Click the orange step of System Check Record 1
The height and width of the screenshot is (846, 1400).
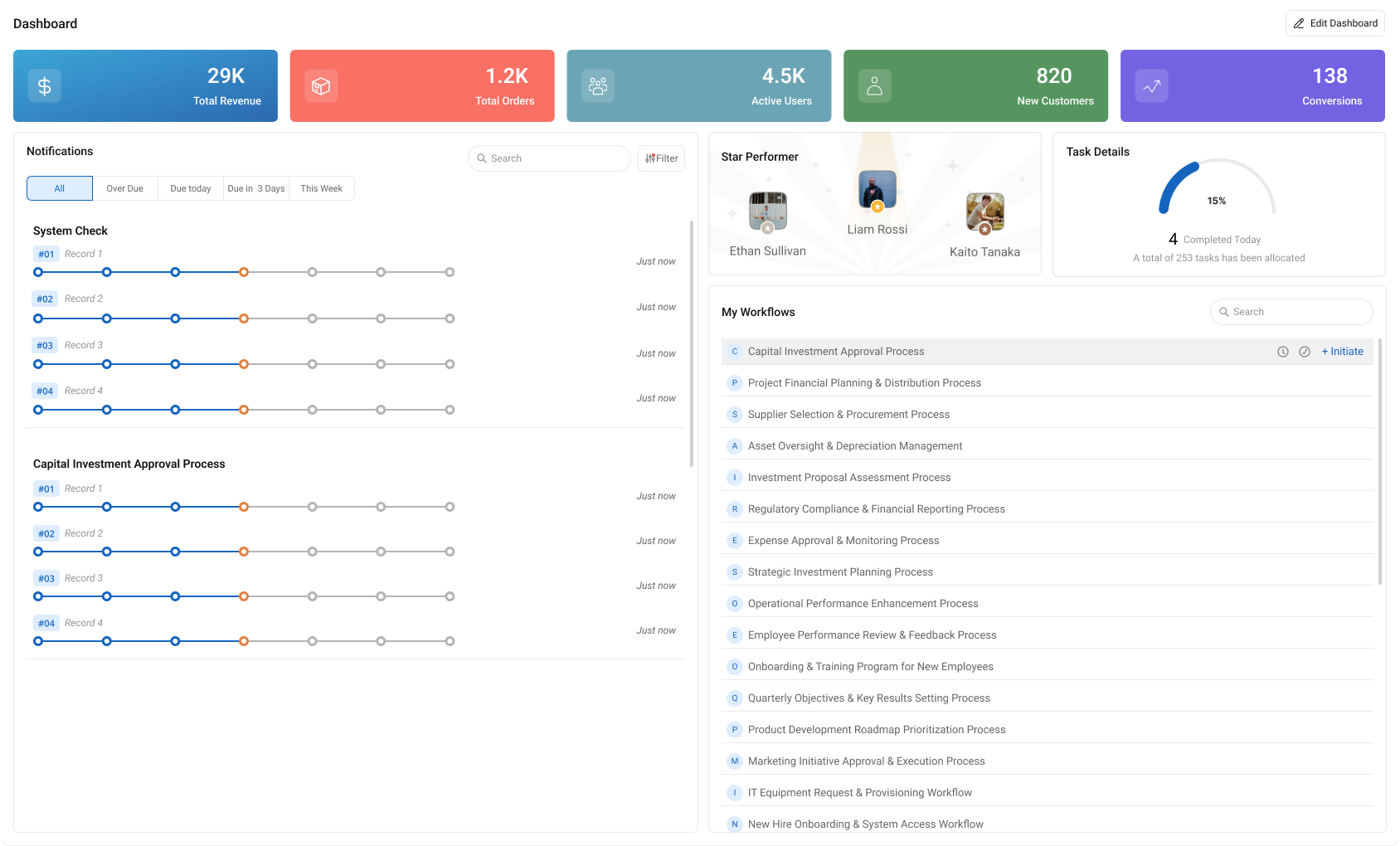pyautogui.click(x=244, y=272)
